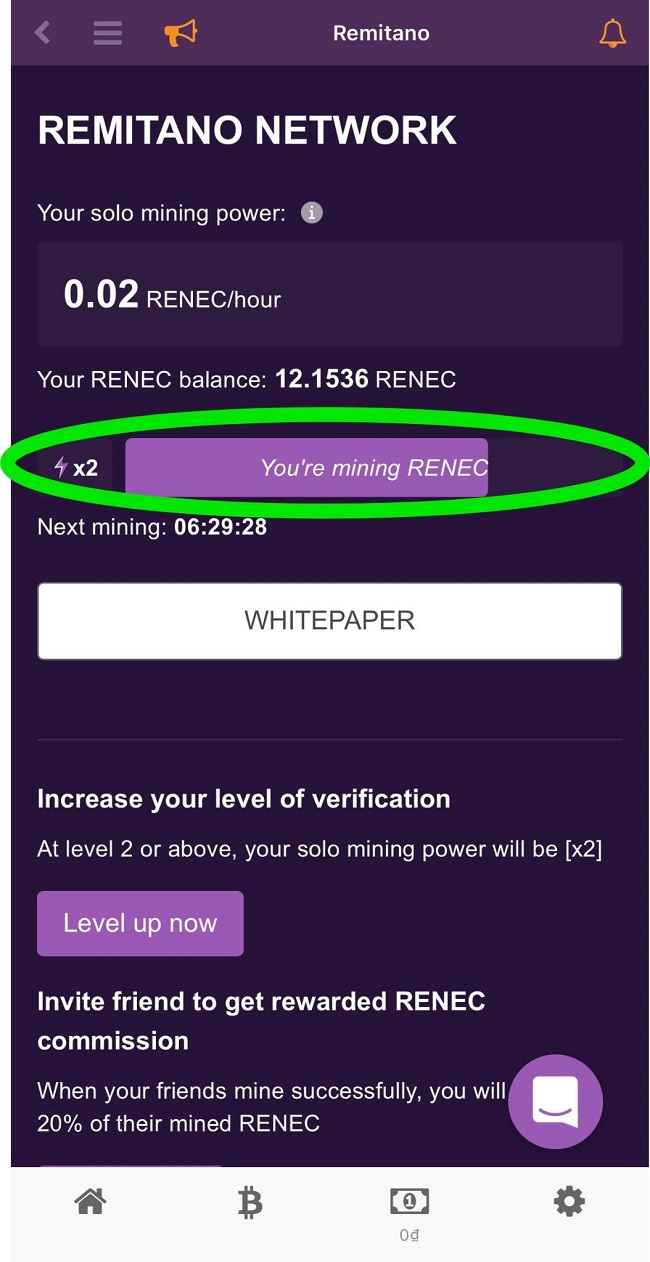Tap the Remitano header title

point(381,33)
